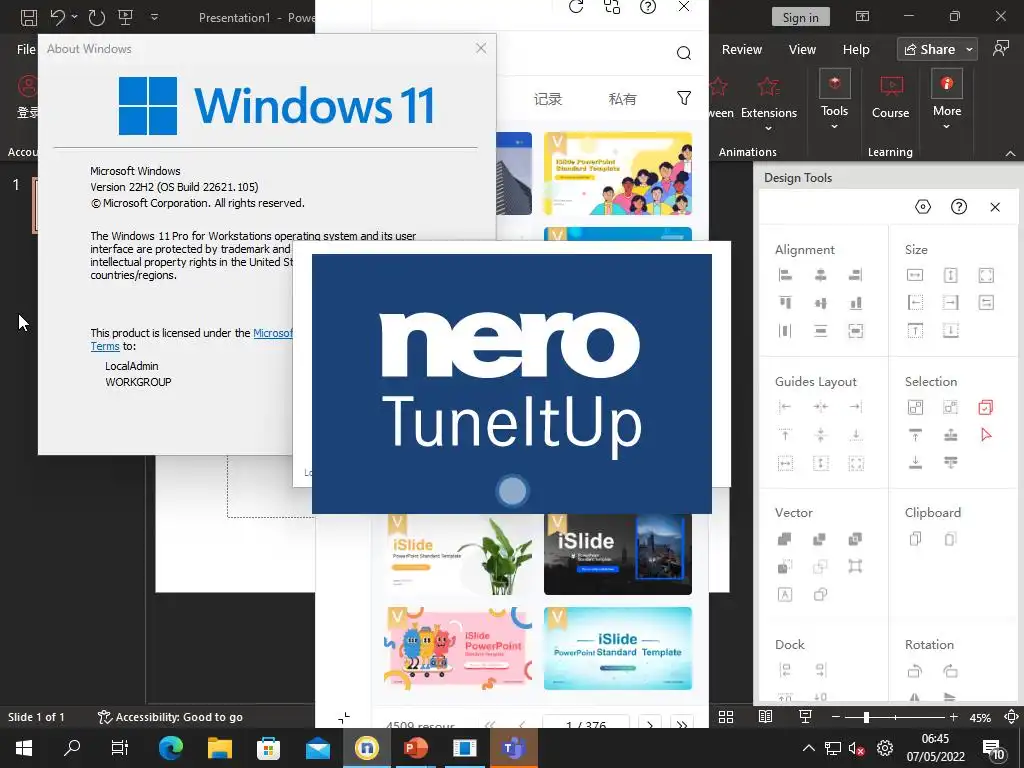The width and height of the screenshot is (1024, 768).
Task: Switch to Slide Sorter view in status bar
Action: (x=726, y=717)
